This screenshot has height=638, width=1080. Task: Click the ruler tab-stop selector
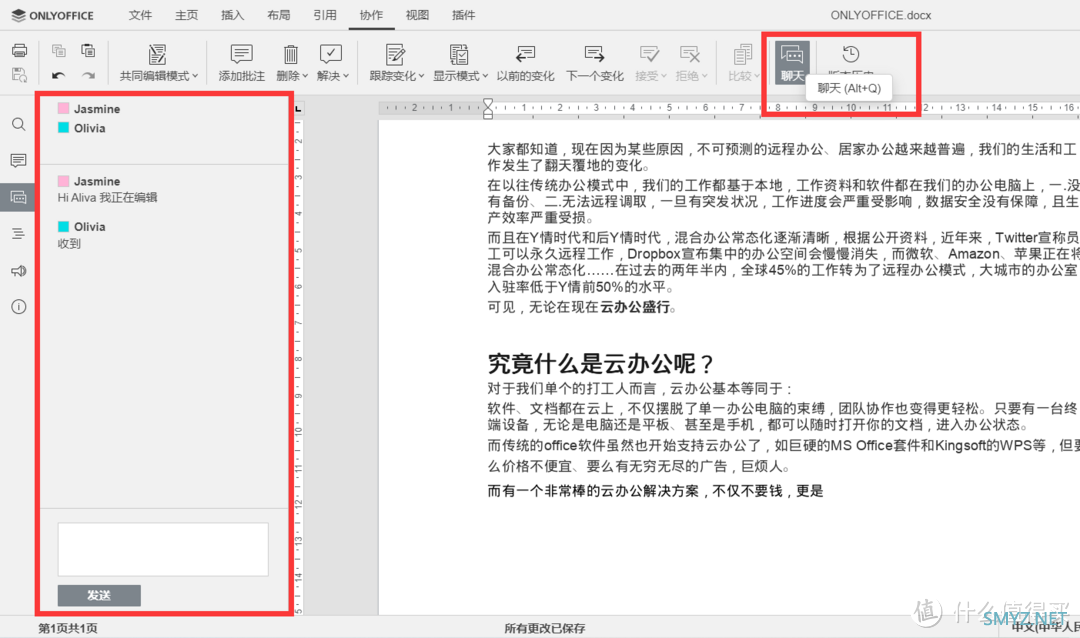click(298, 109)
